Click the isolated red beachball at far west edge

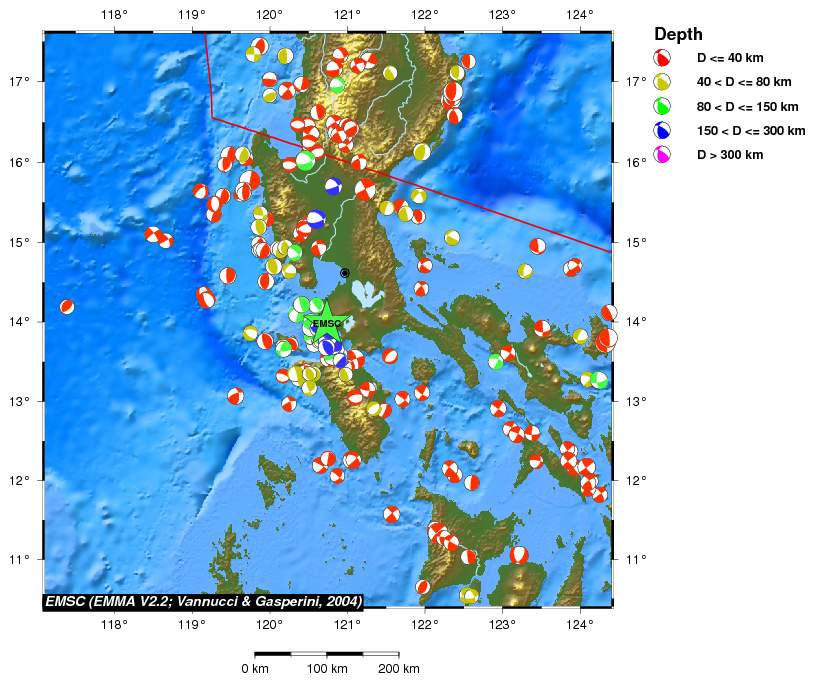click(67, 307)
